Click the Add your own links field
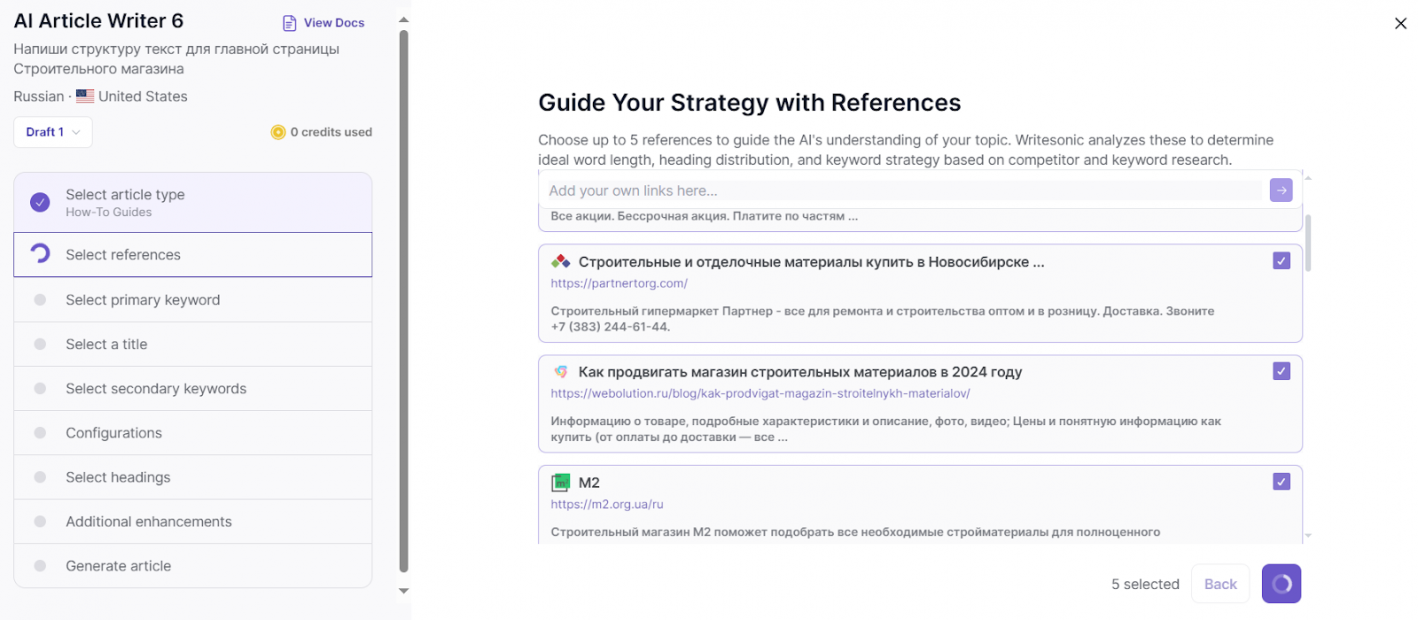1418x620 pixels. (x=905, y=190)
